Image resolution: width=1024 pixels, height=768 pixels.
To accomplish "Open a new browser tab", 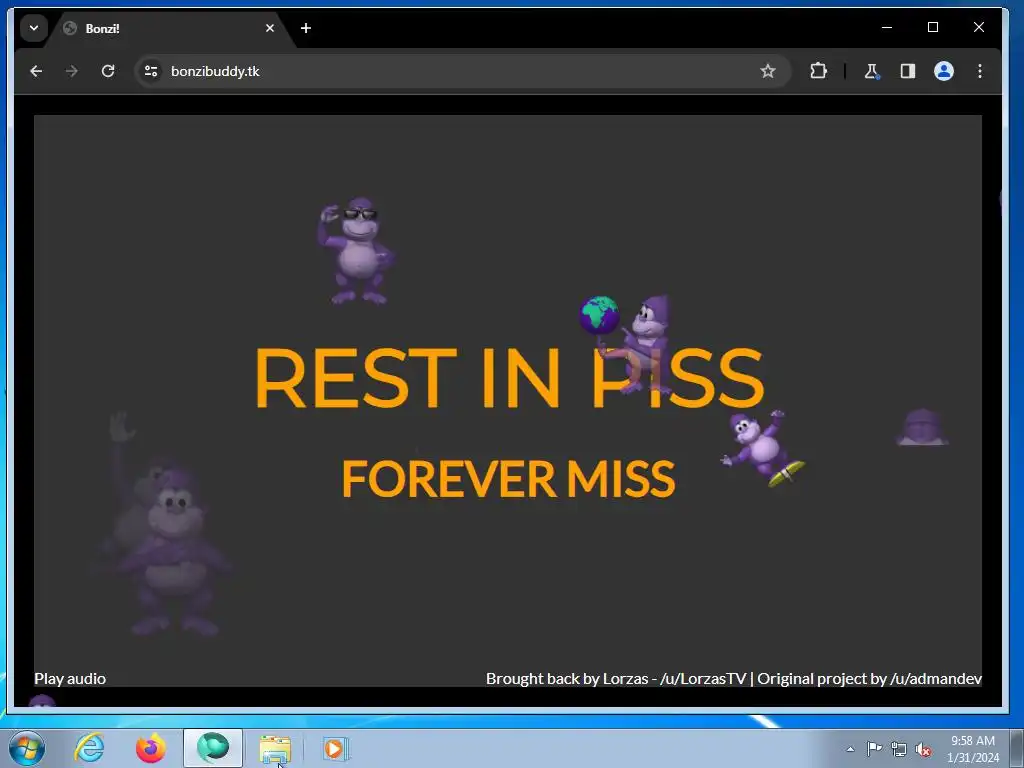I will click(306, 28).
